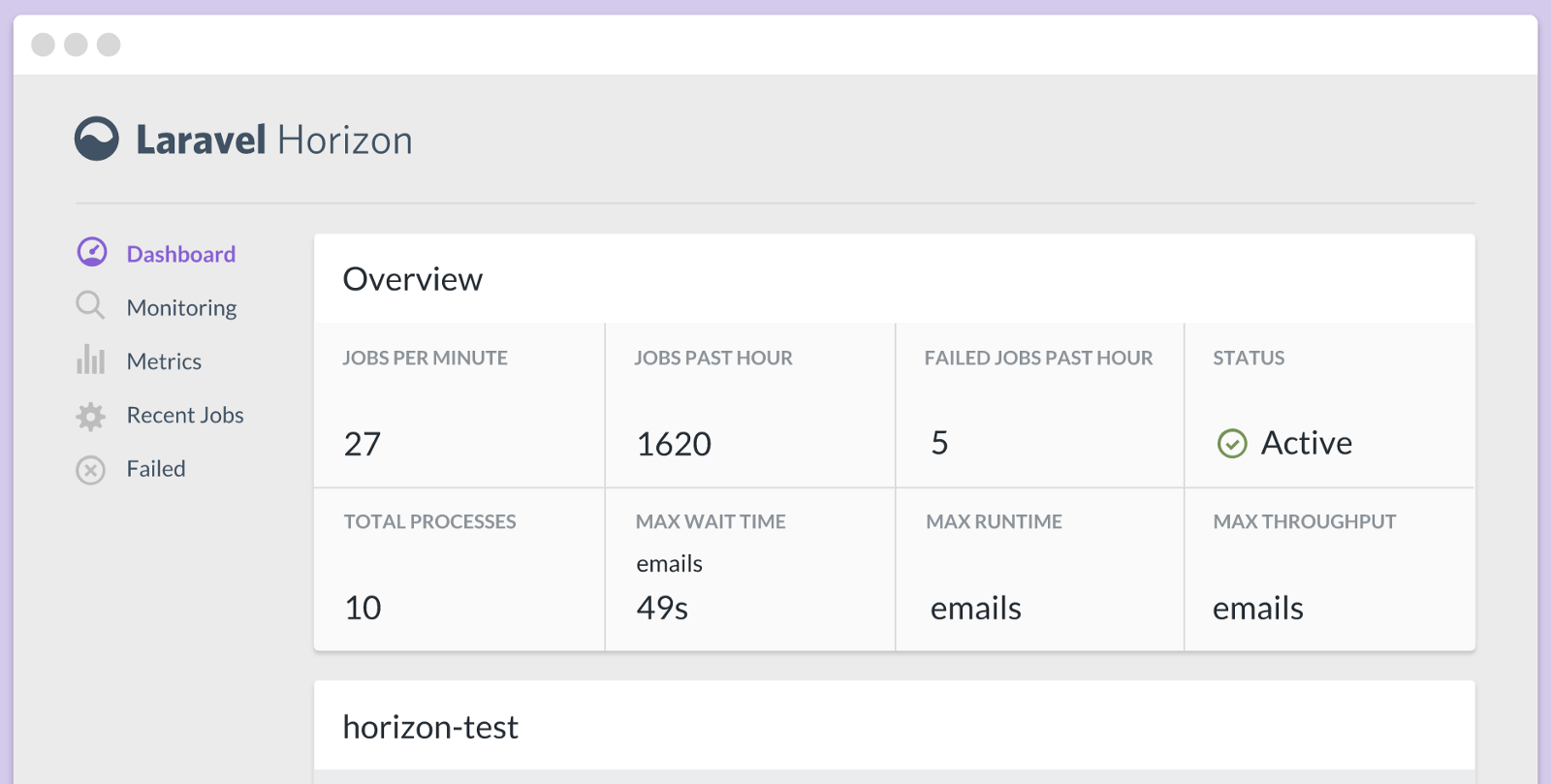Click the first gray window control dot
Viewport: 1551px width, 784px height.
43,45
